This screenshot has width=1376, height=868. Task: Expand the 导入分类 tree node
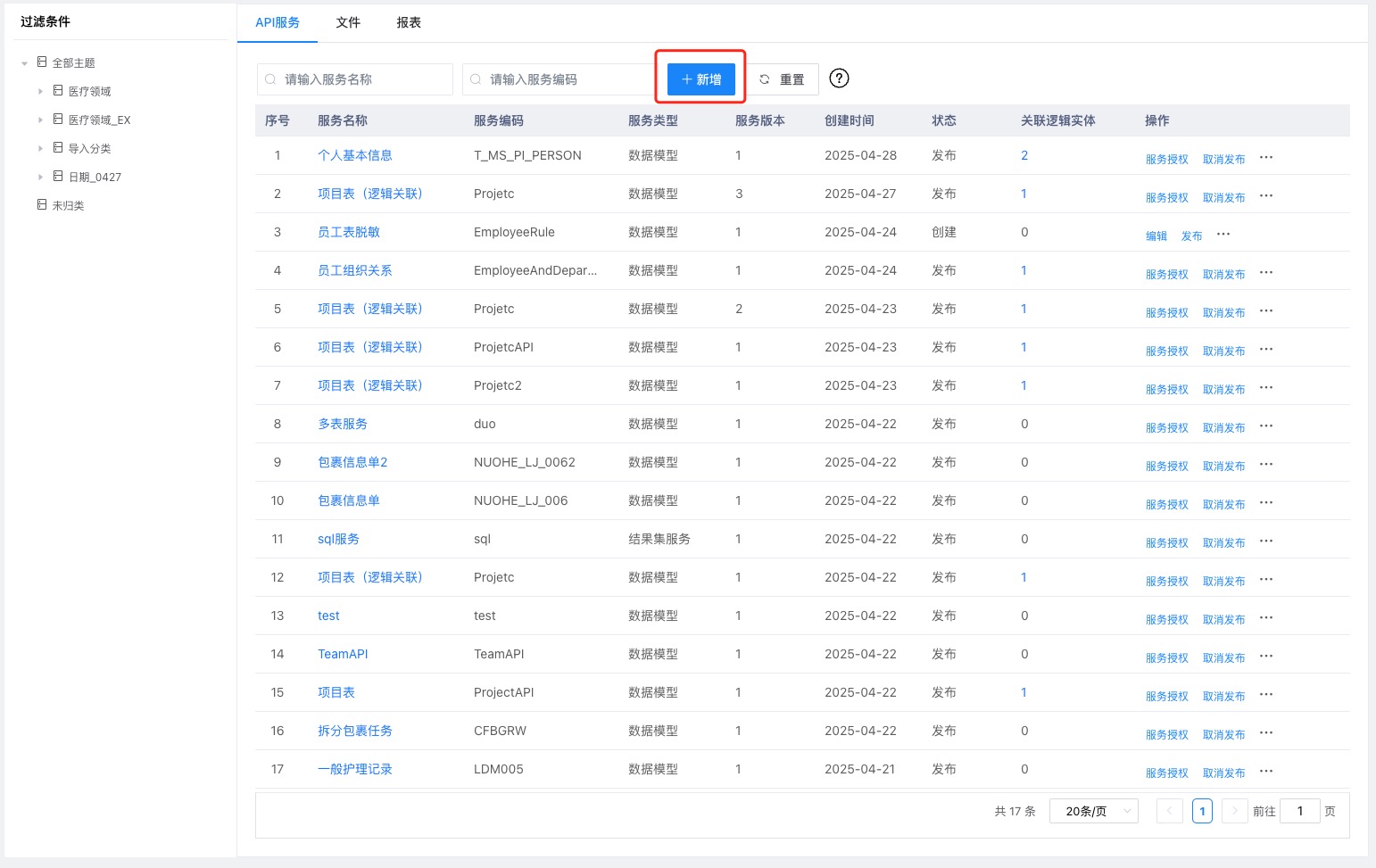point(40,149)
